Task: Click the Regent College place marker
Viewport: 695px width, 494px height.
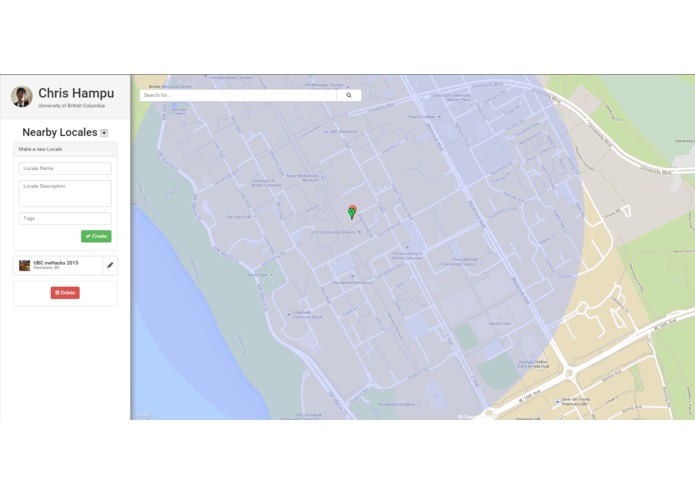Action: coord(439,117)
